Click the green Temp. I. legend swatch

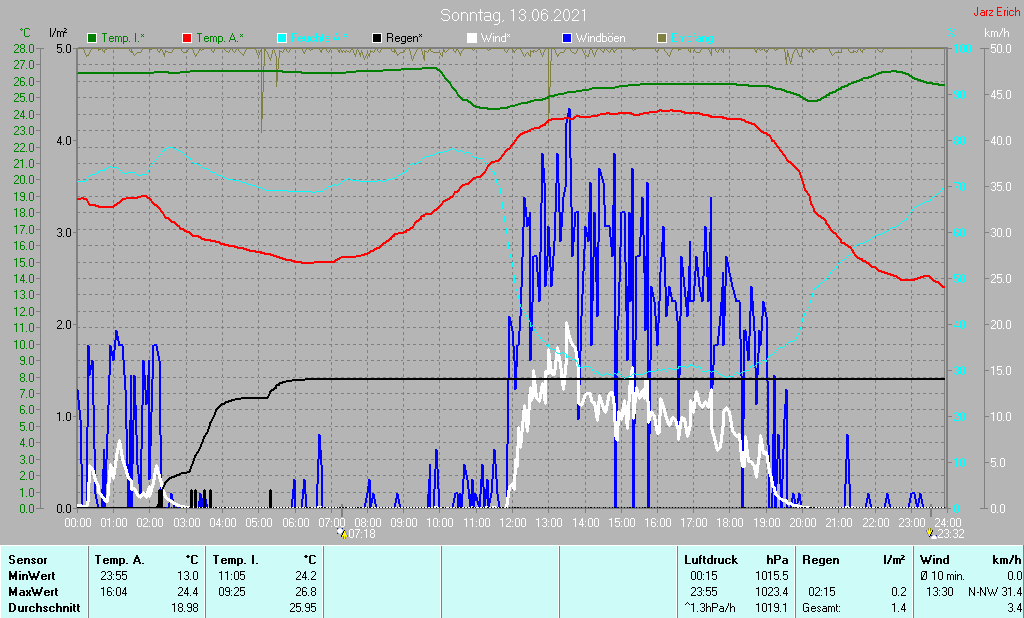92,38
